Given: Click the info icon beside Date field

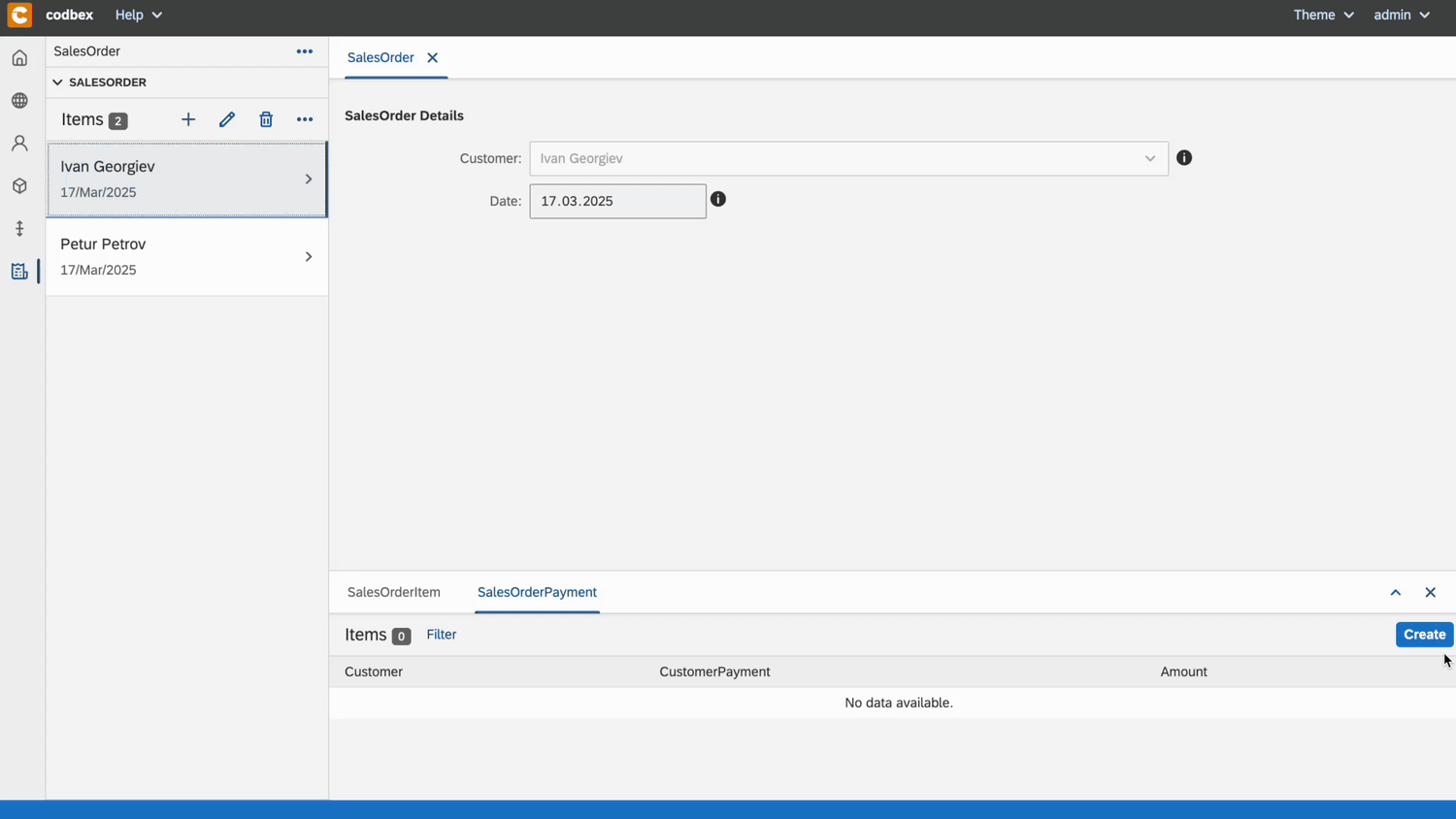Looking at the screenshot, I should tap(718, 199).
